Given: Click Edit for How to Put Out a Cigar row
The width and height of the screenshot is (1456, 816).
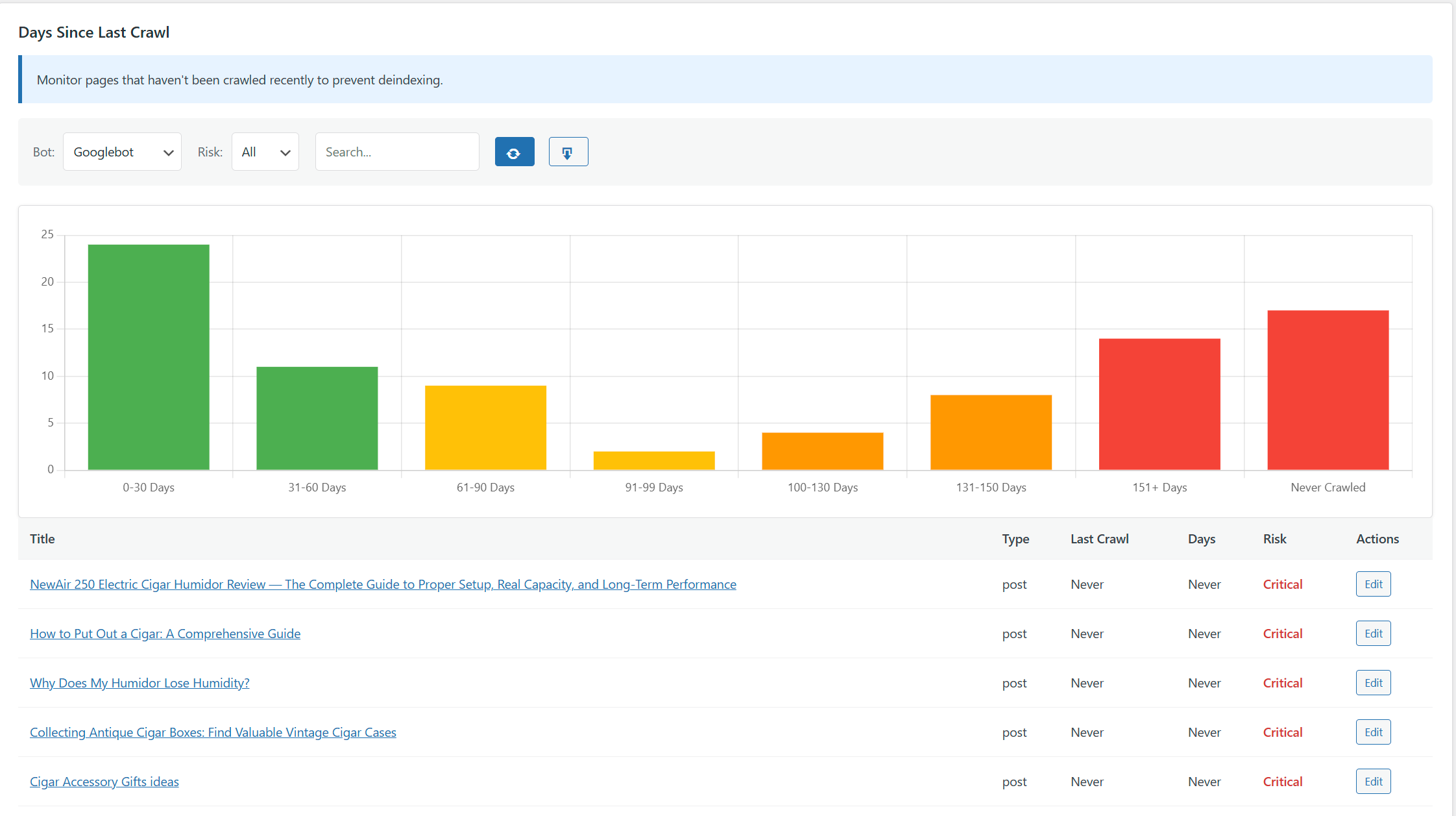Looking at the screenshot, I should [x=1373, y=634].
